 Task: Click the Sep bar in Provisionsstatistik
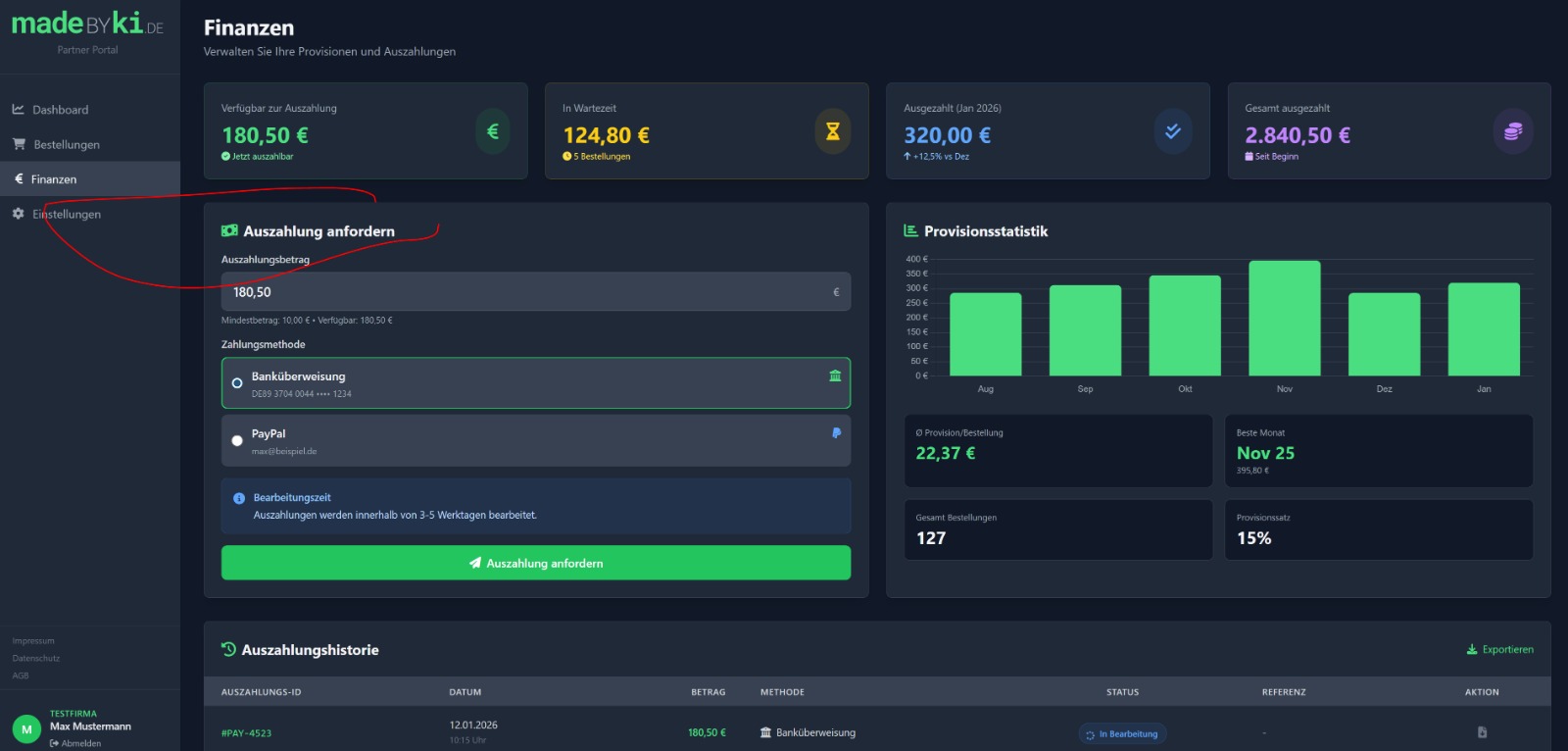(1085, 330)
